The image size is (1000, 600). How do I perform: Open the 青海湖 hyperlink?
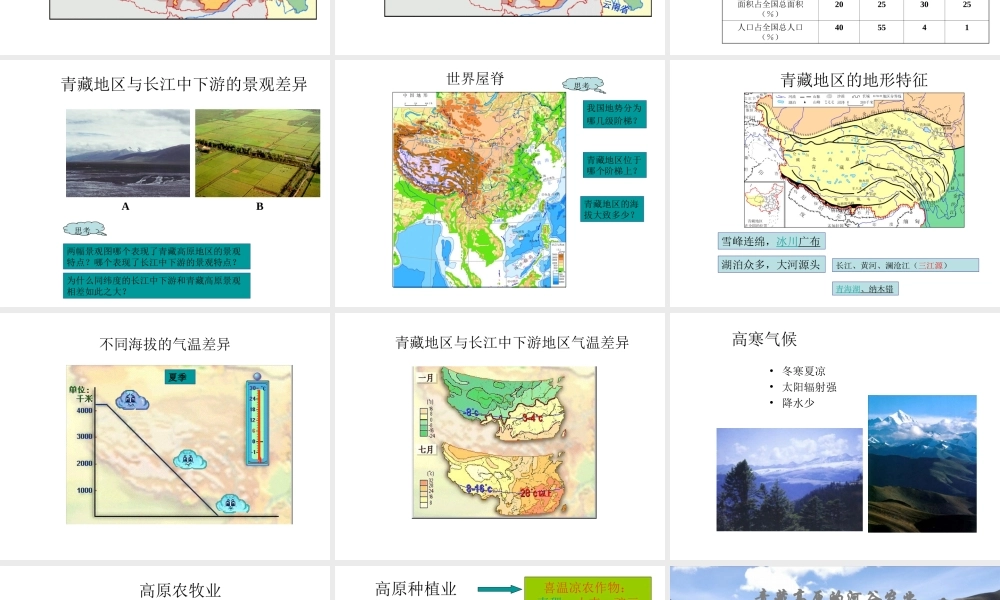pyautogui.click(x=848, y=289)
